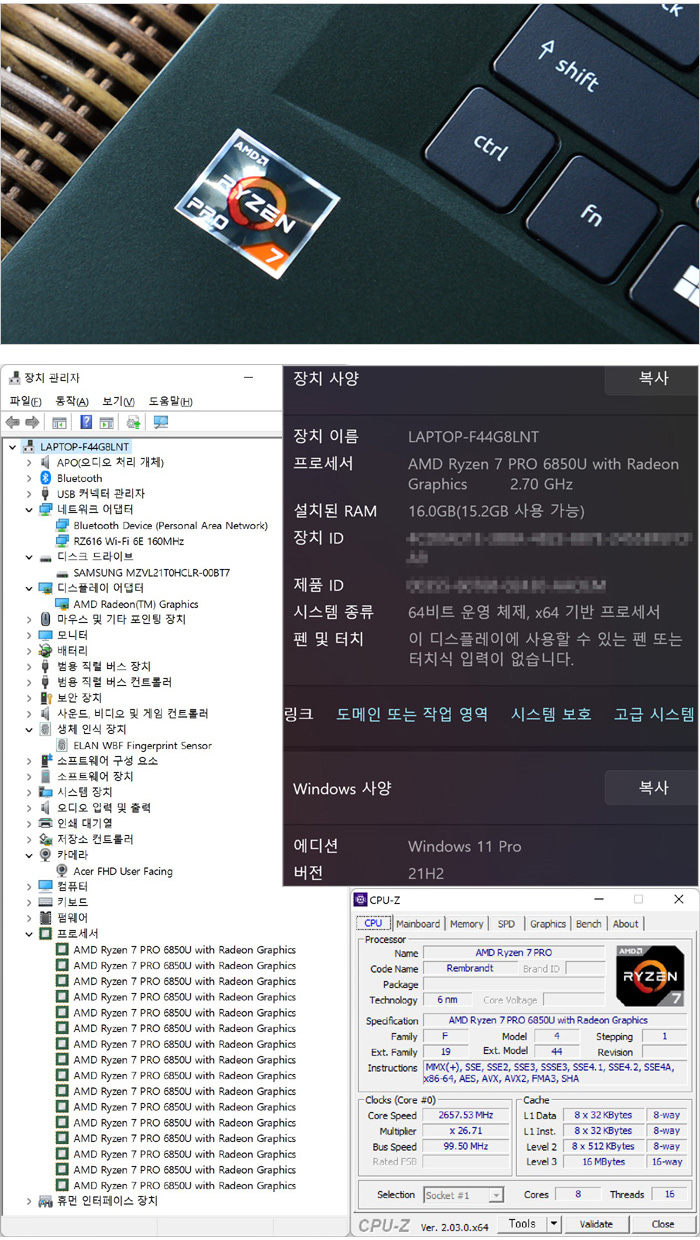The image size is (700, 1240).
Task: Switch to the Memory tab in CPU-Z
Action: [x=466, y=924]
